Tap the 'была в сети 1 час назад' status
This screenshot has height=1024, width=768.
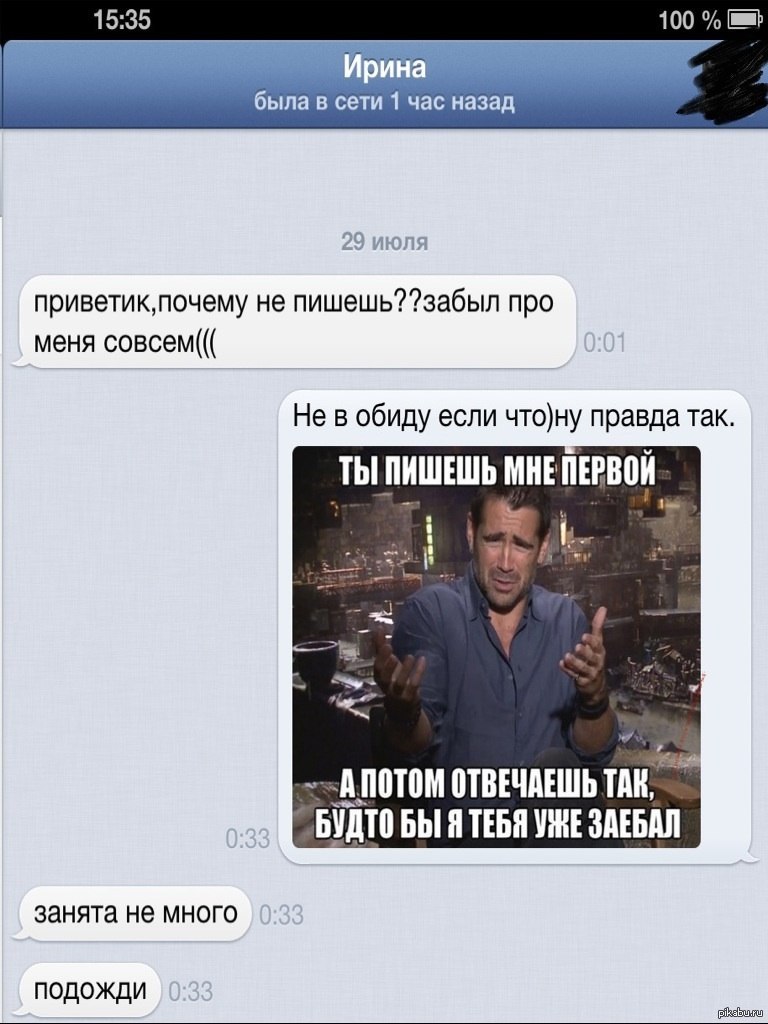[384, 102]
